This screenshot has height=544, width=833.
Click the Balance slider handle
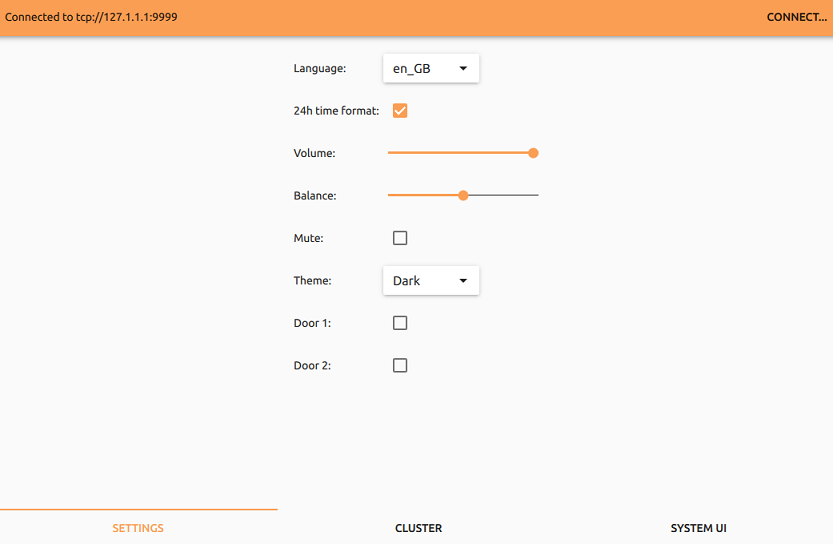tap(463, 196)
